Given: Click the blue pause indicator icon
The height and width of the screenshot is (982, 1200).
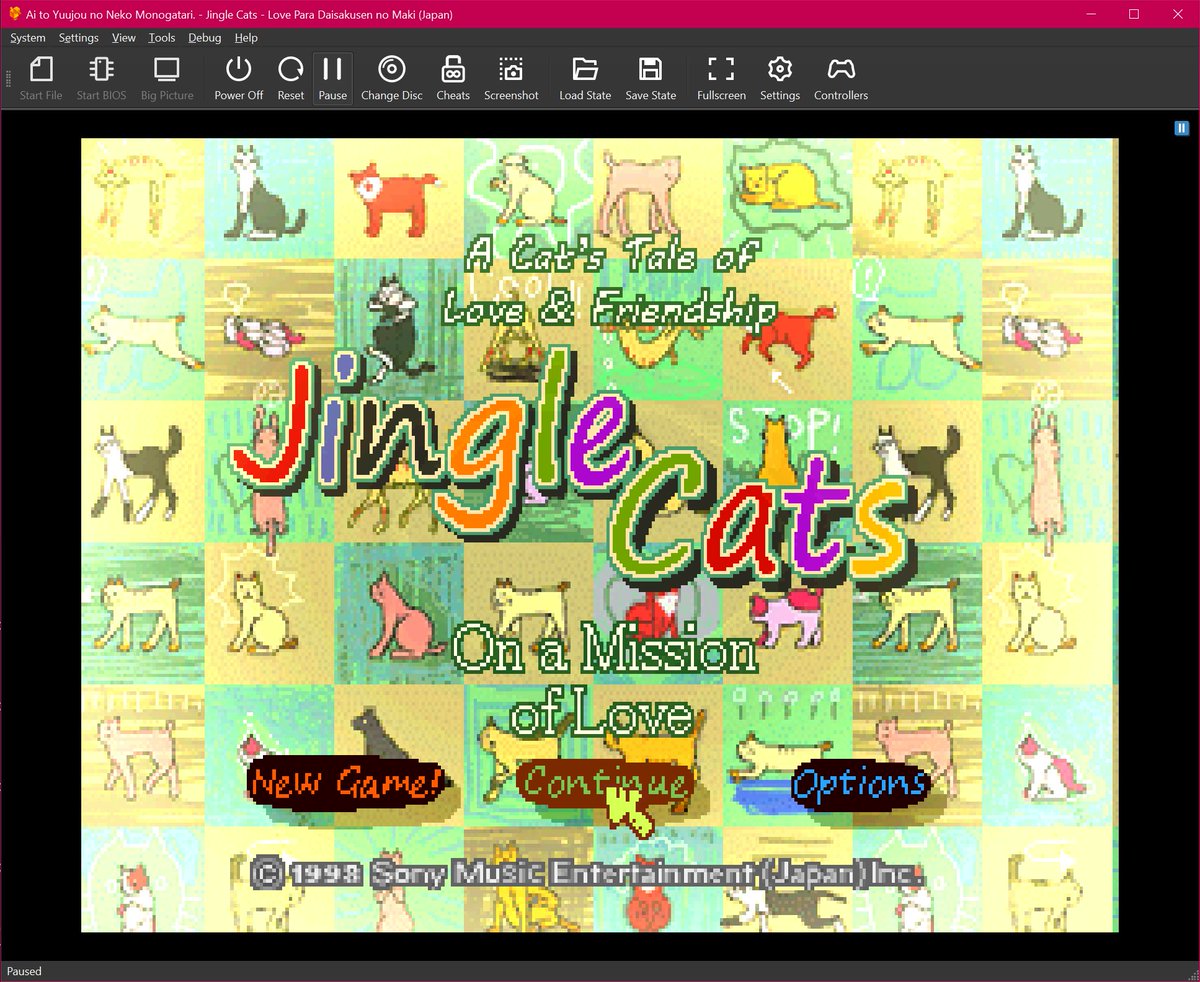Looking at the screenshot, I should click(x=1181, y=128).
